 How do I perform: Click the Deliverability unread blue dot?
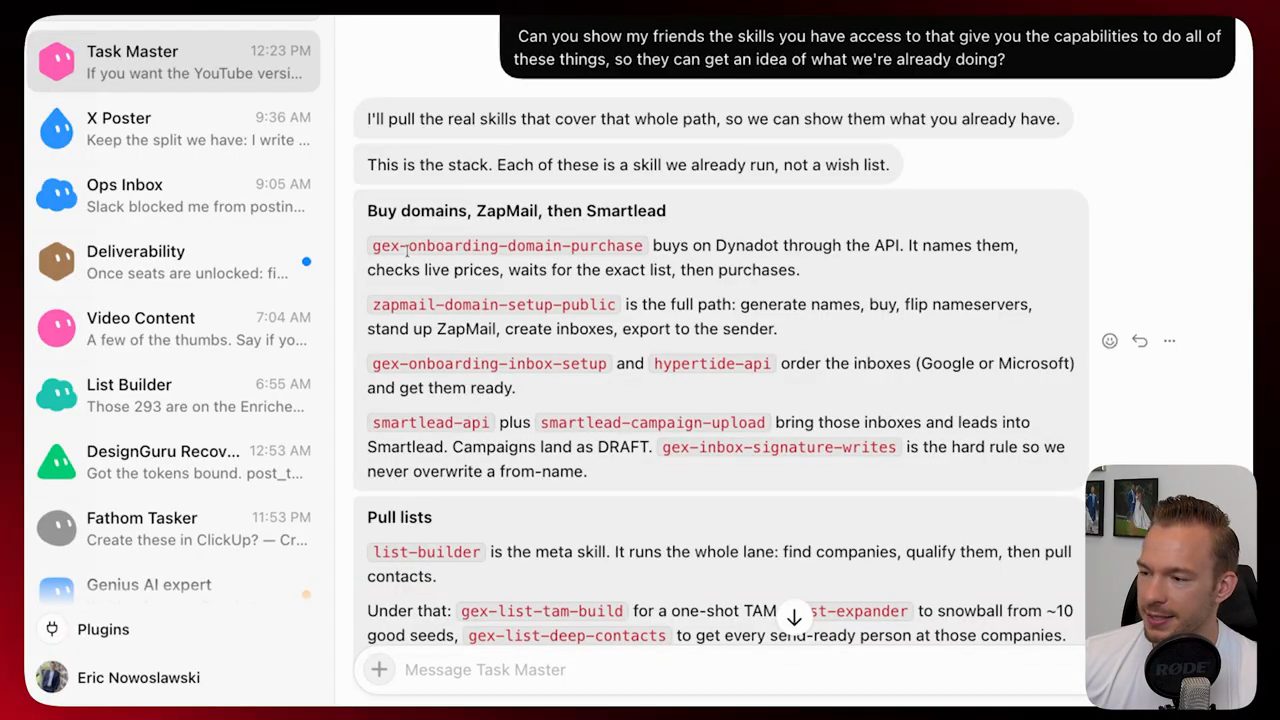[306, 262]
